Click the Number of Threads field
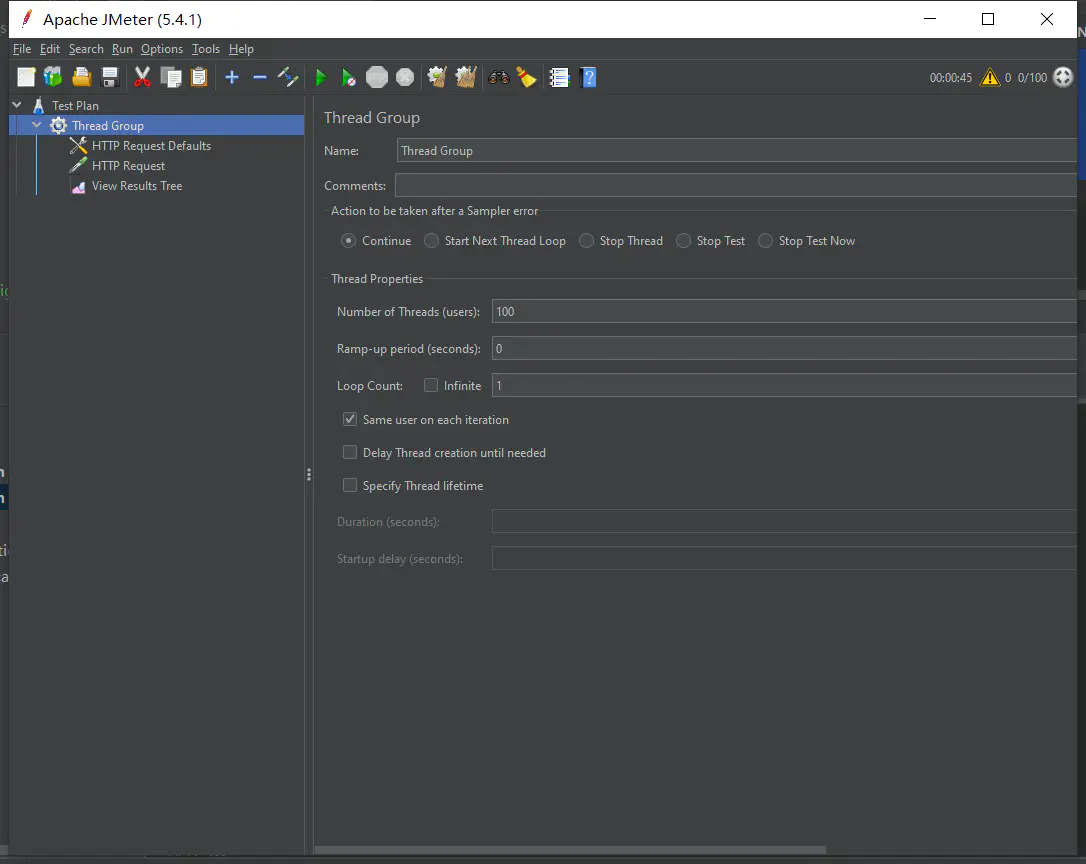1086x864 pixels. click(784, 311)
